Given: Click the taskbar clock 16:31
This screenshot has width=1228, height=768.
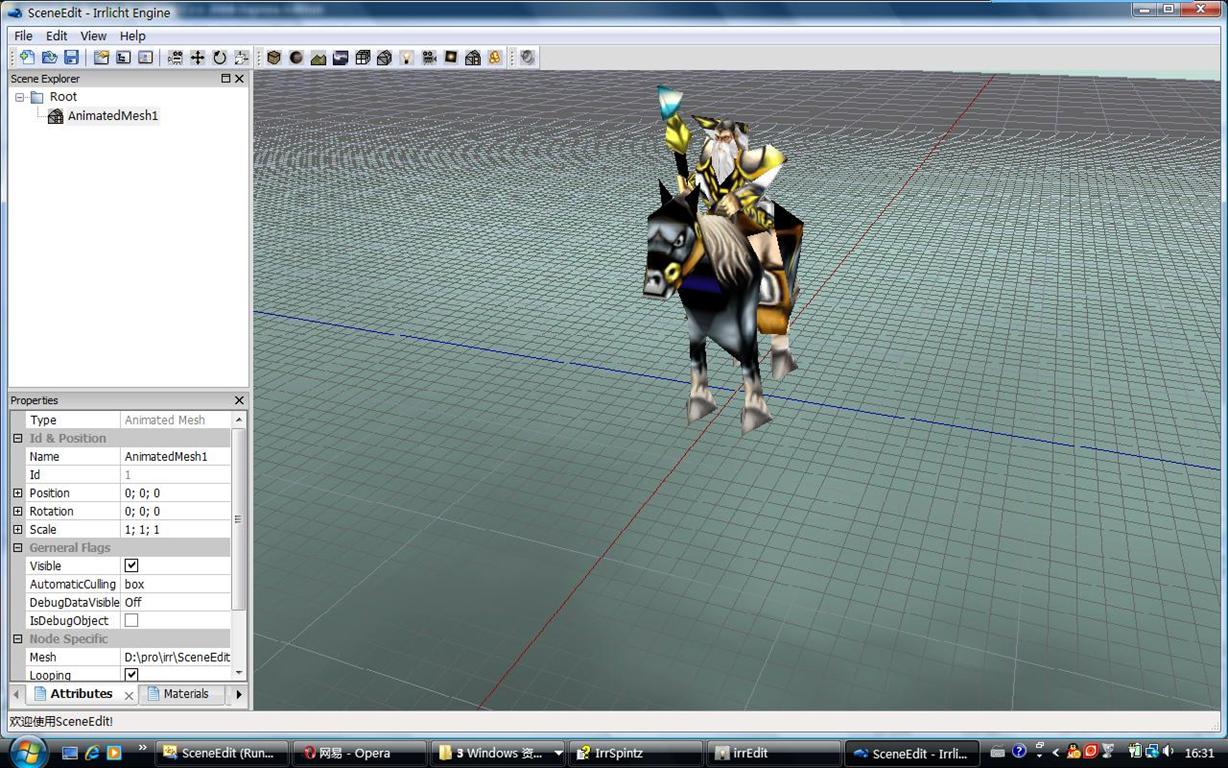Looking at the screenshot, I should [x=1199, y=753].
